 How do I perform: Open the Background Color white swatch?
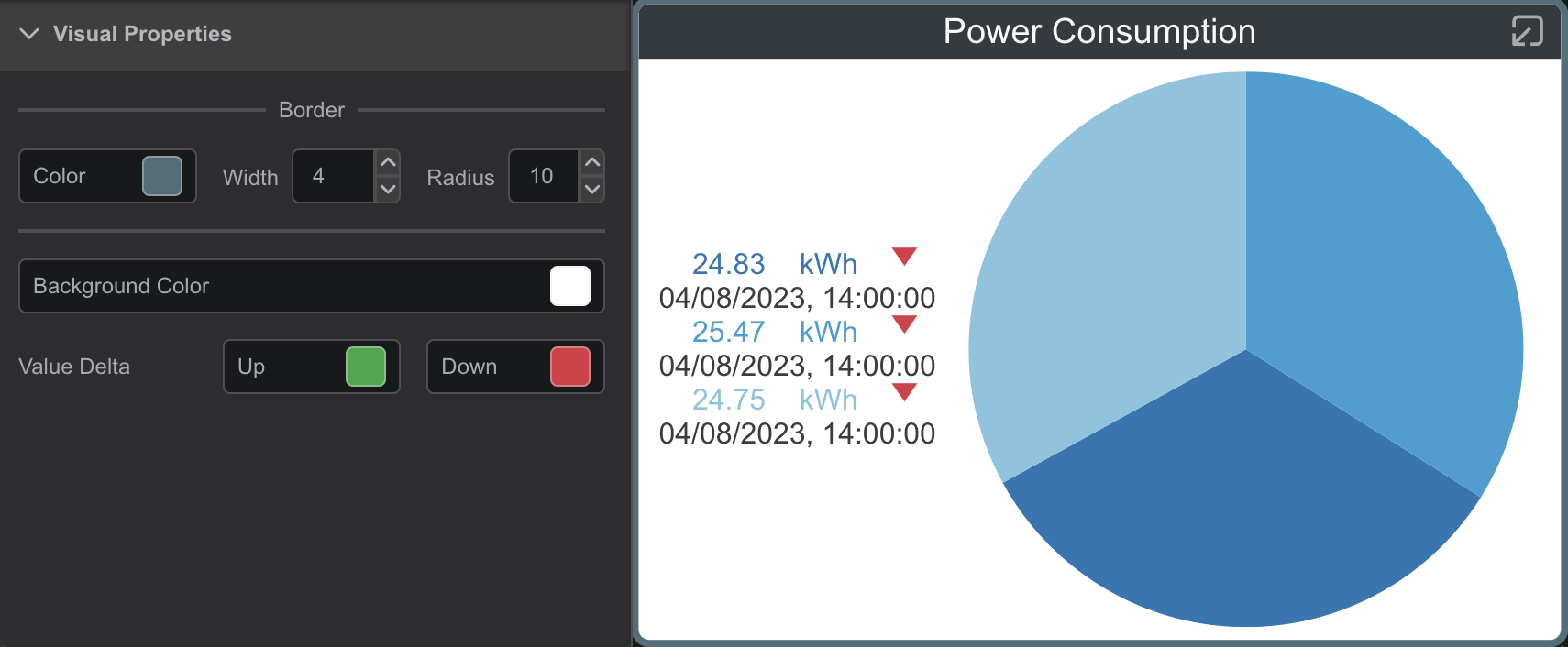(570, 286)
